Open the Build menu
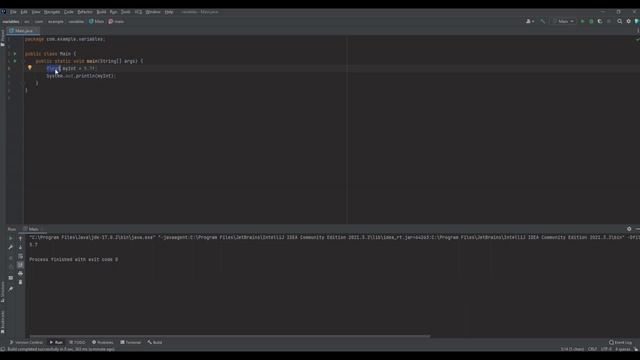640x360 pixels. point(101,12)
